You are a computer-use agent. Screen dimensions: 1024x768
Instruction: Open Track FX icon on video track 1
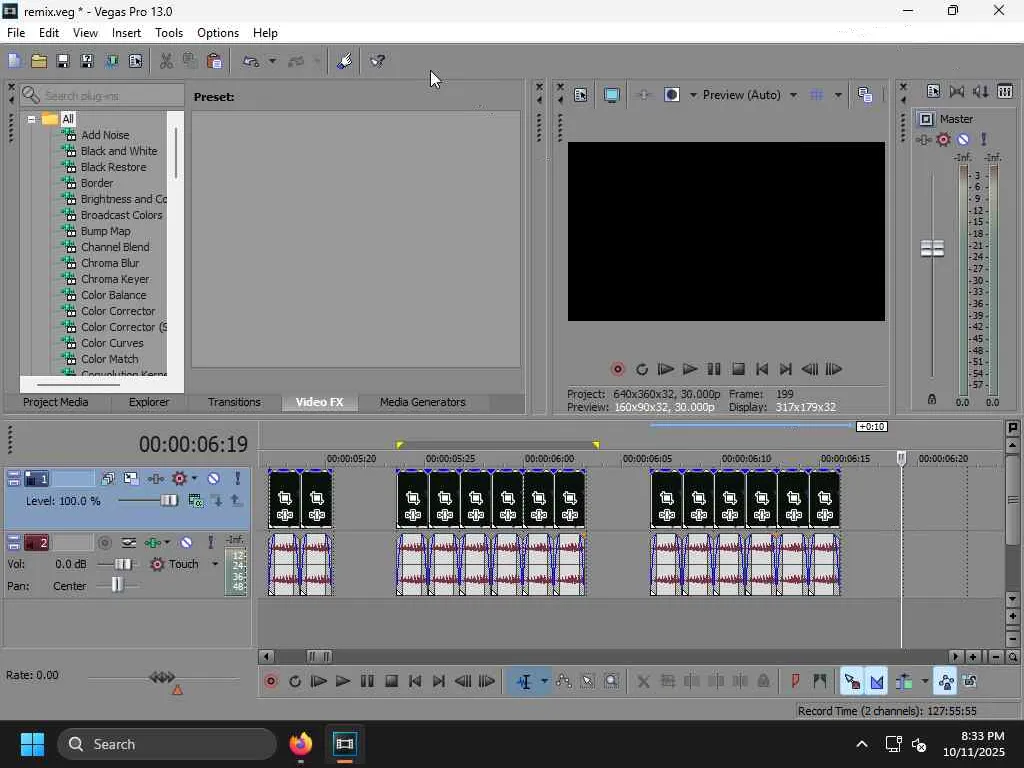155,479
